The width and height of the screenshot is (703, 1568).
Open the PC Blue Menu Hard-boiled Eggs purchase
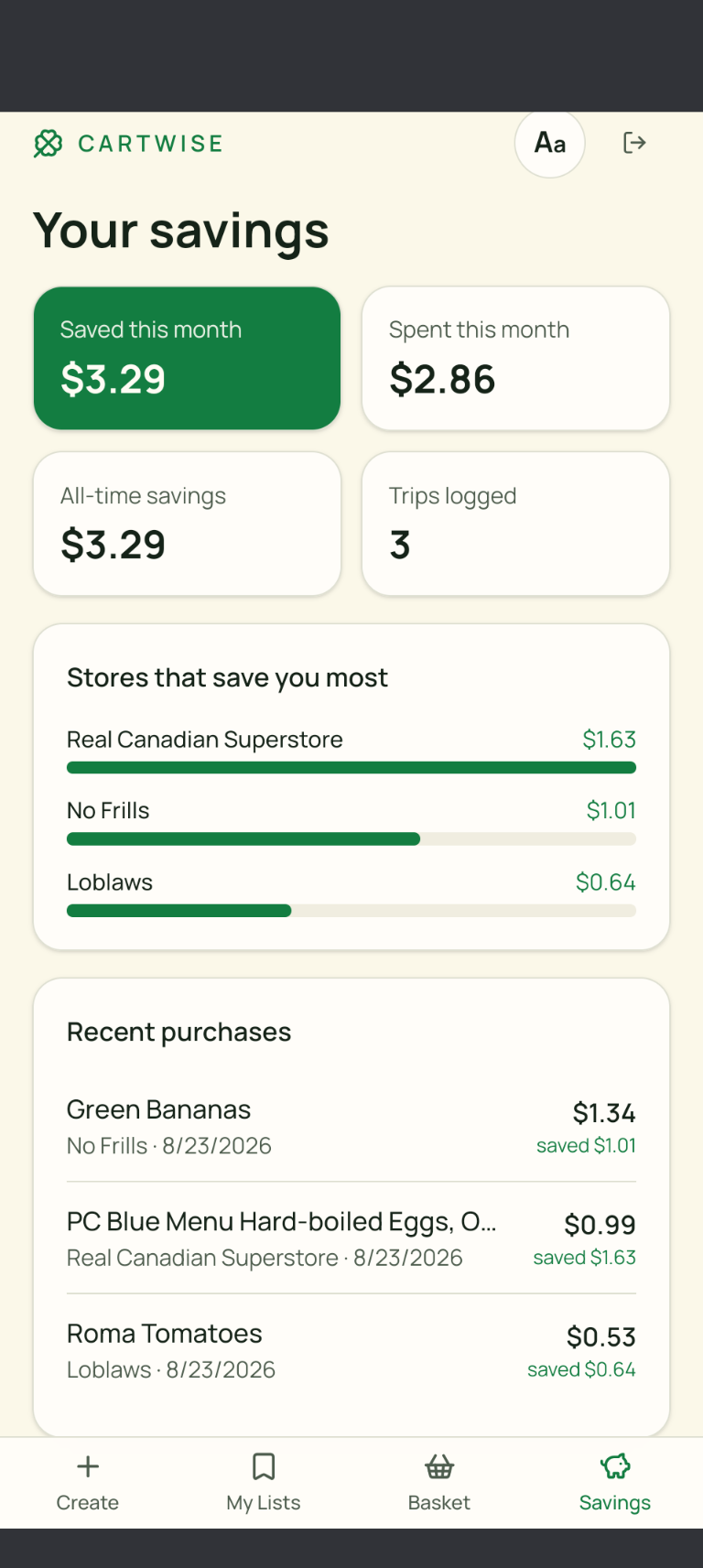pos(351,1238)
